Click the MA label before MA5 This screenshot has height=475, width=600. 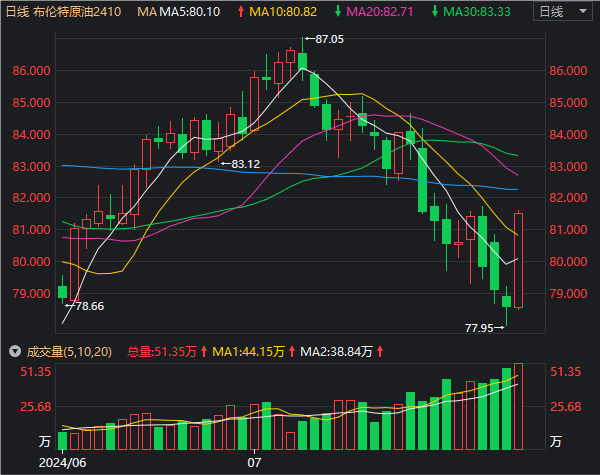[147, 12]
